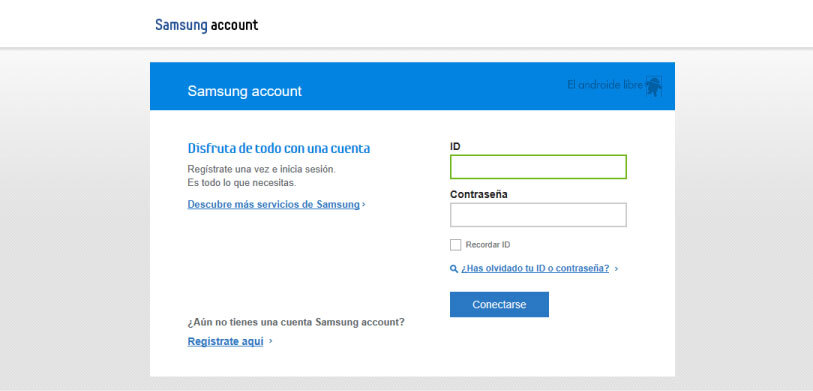Click the 'Regístrate aquí' link
The width and height of the screenshot is (813, 391).
(x=226, y=341)
